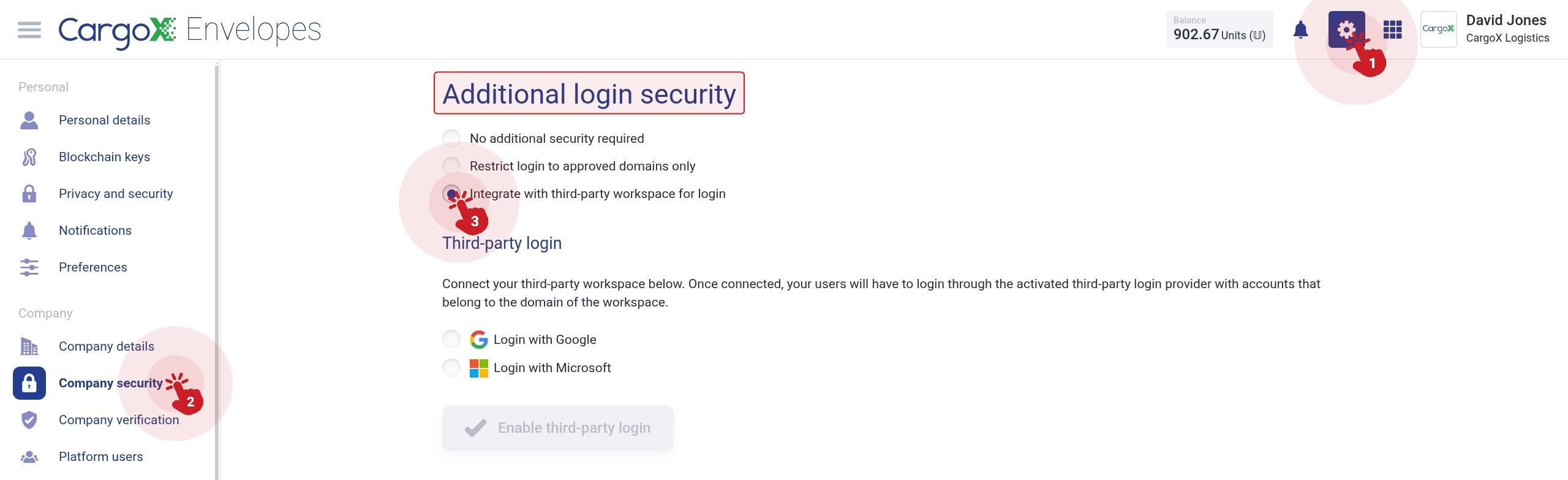
Task: Click the Balance units display
Action: pyautogui.click(x=1219, y=29)
